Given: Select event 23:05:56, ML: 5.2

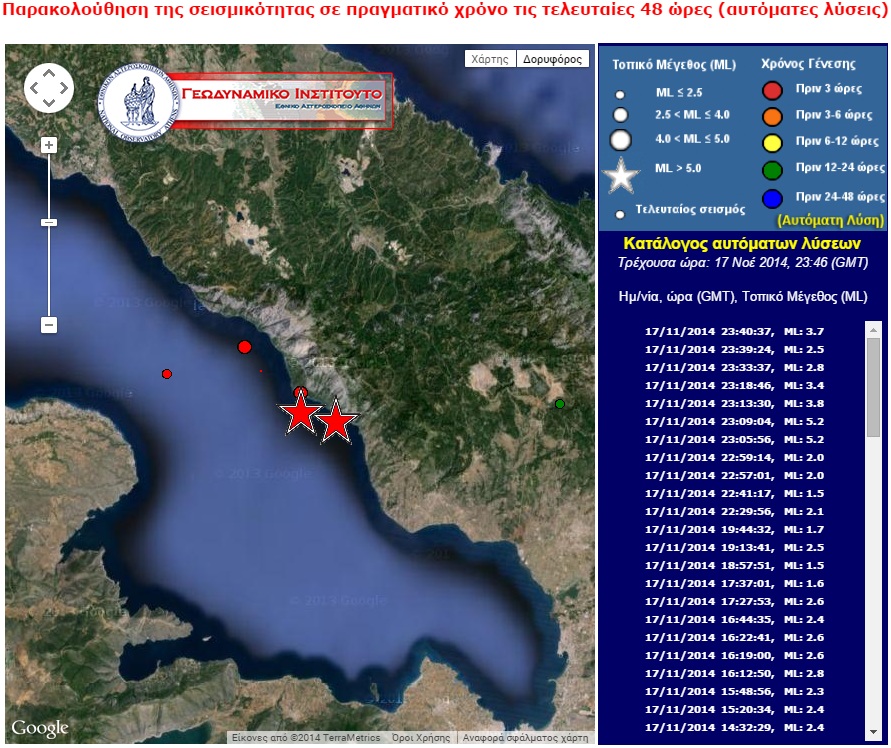Looking at the screenshot, I should [734, 439].
